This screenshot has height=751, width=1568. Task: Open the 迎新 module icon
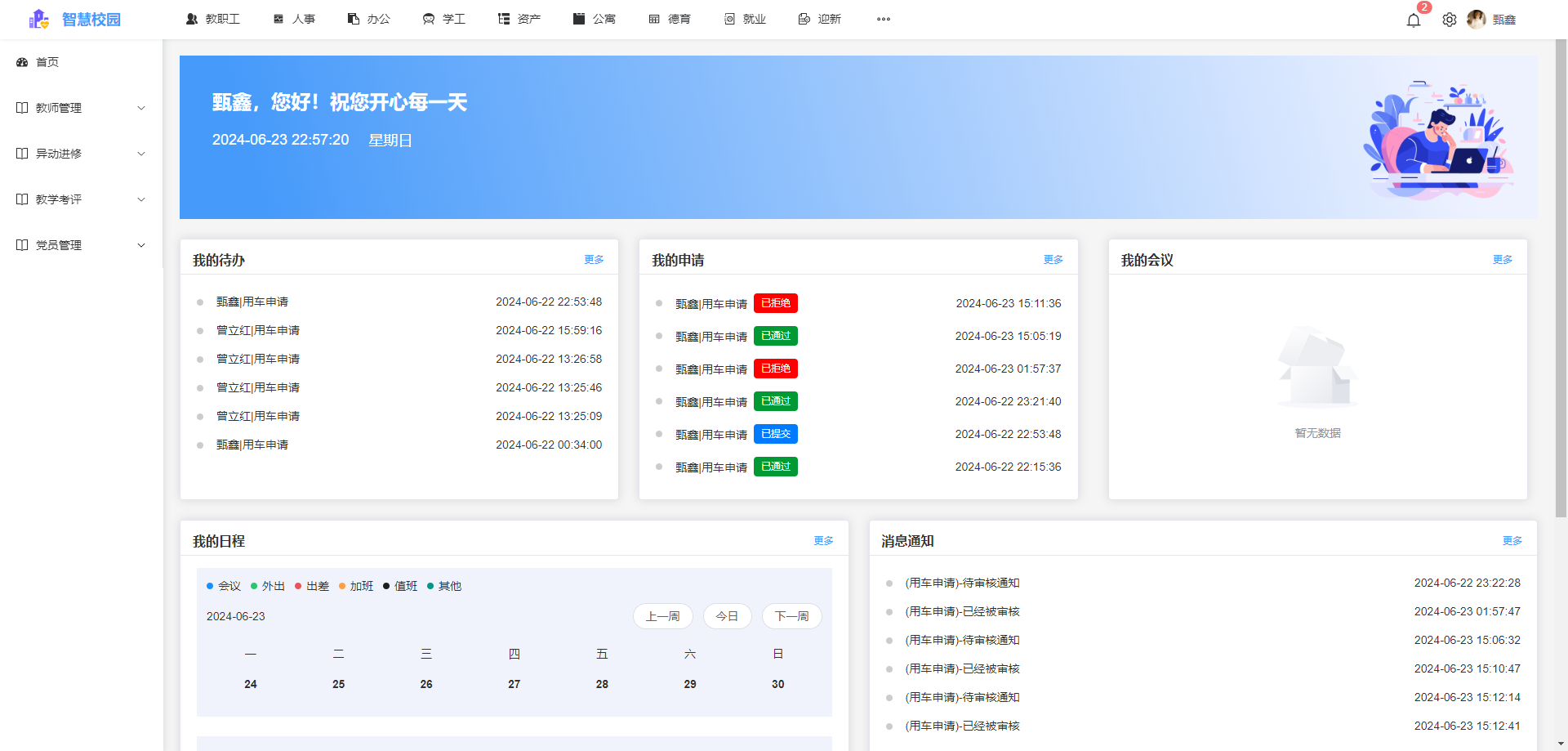pos(803,18)
